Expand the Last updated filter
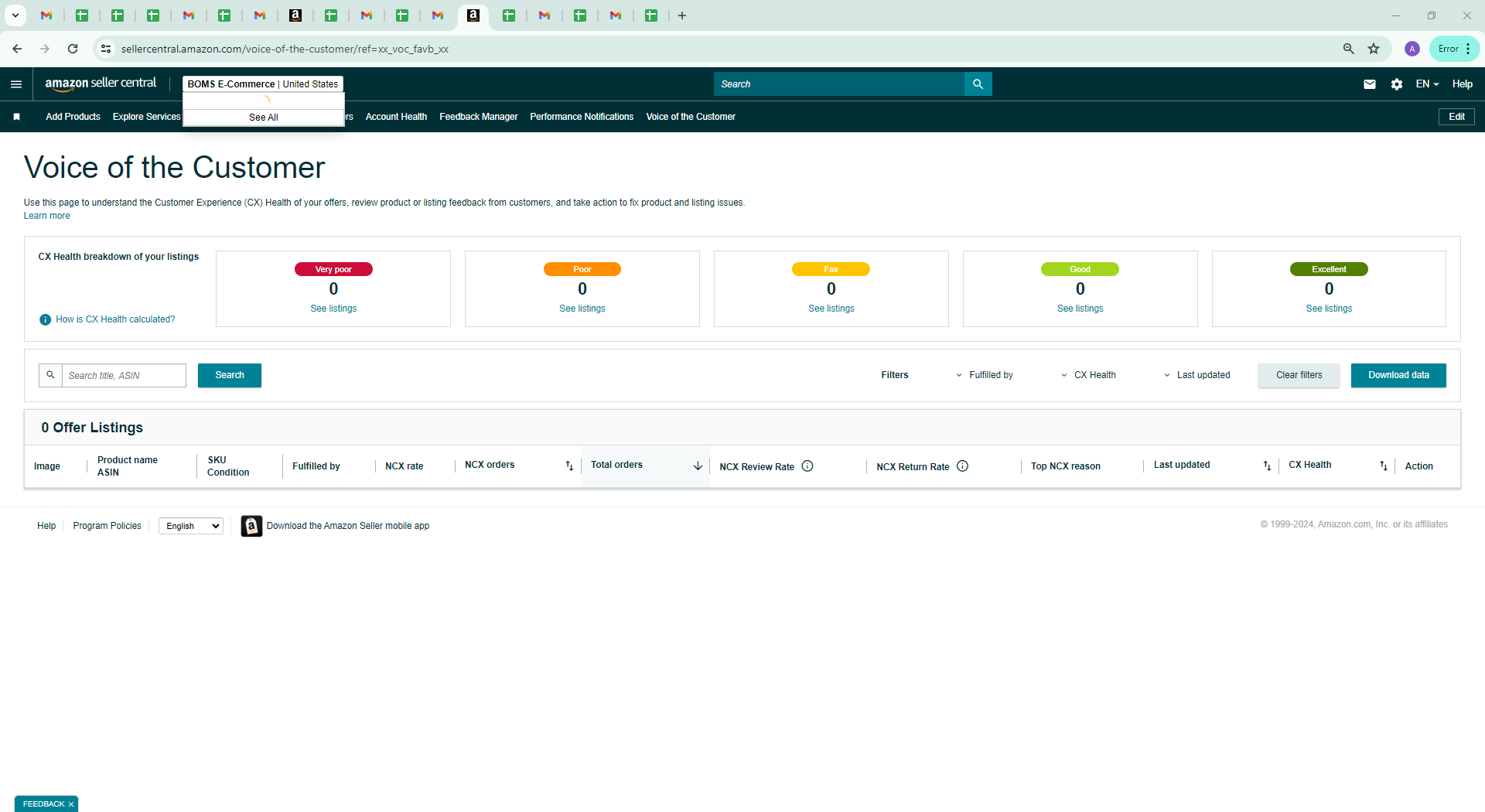 1197,375
